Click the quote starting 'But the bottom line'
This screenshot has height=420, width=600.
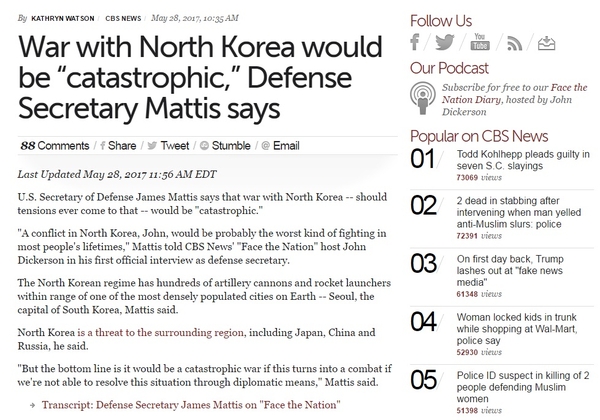pyautogui.click(x=204, y=375)
